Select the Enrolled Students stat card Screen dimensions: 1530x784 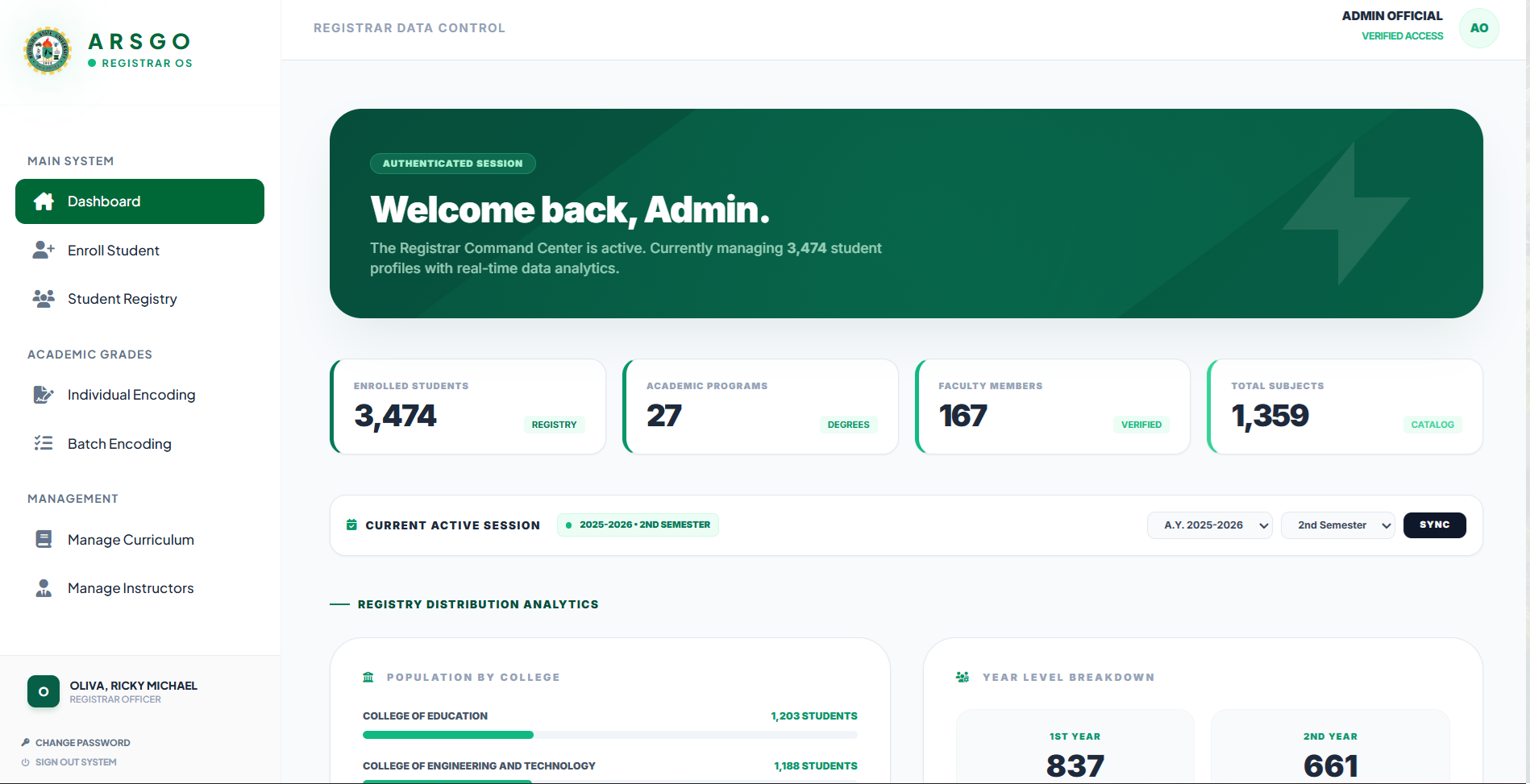468,407
